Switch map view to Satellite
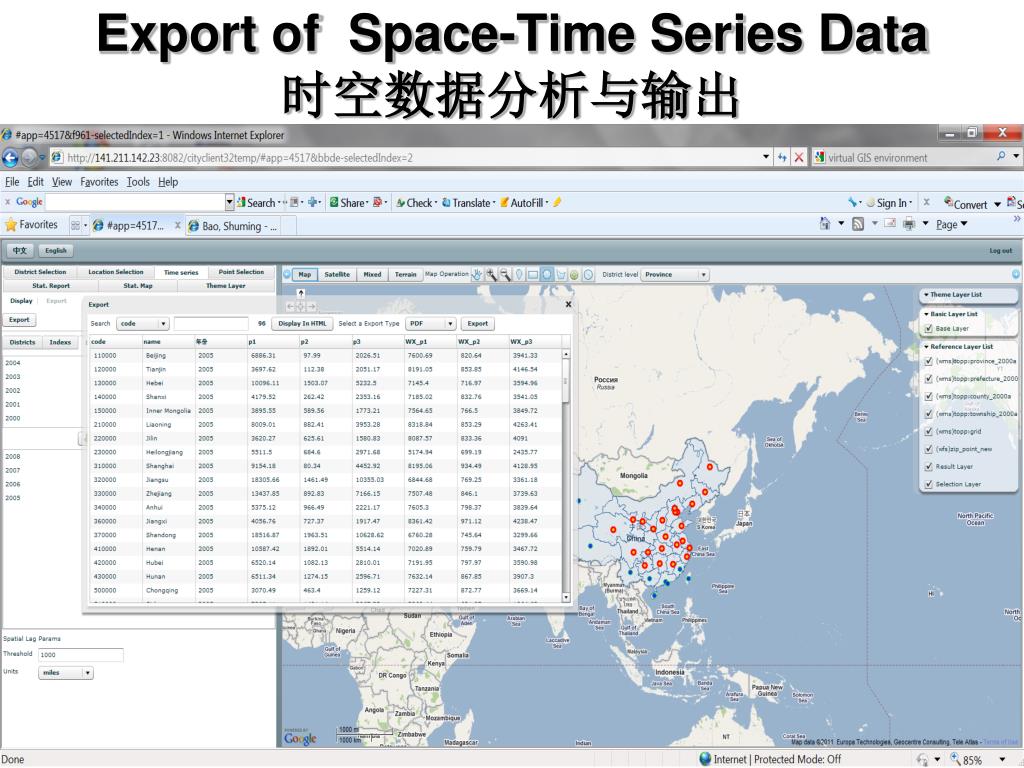 [337, 275]
